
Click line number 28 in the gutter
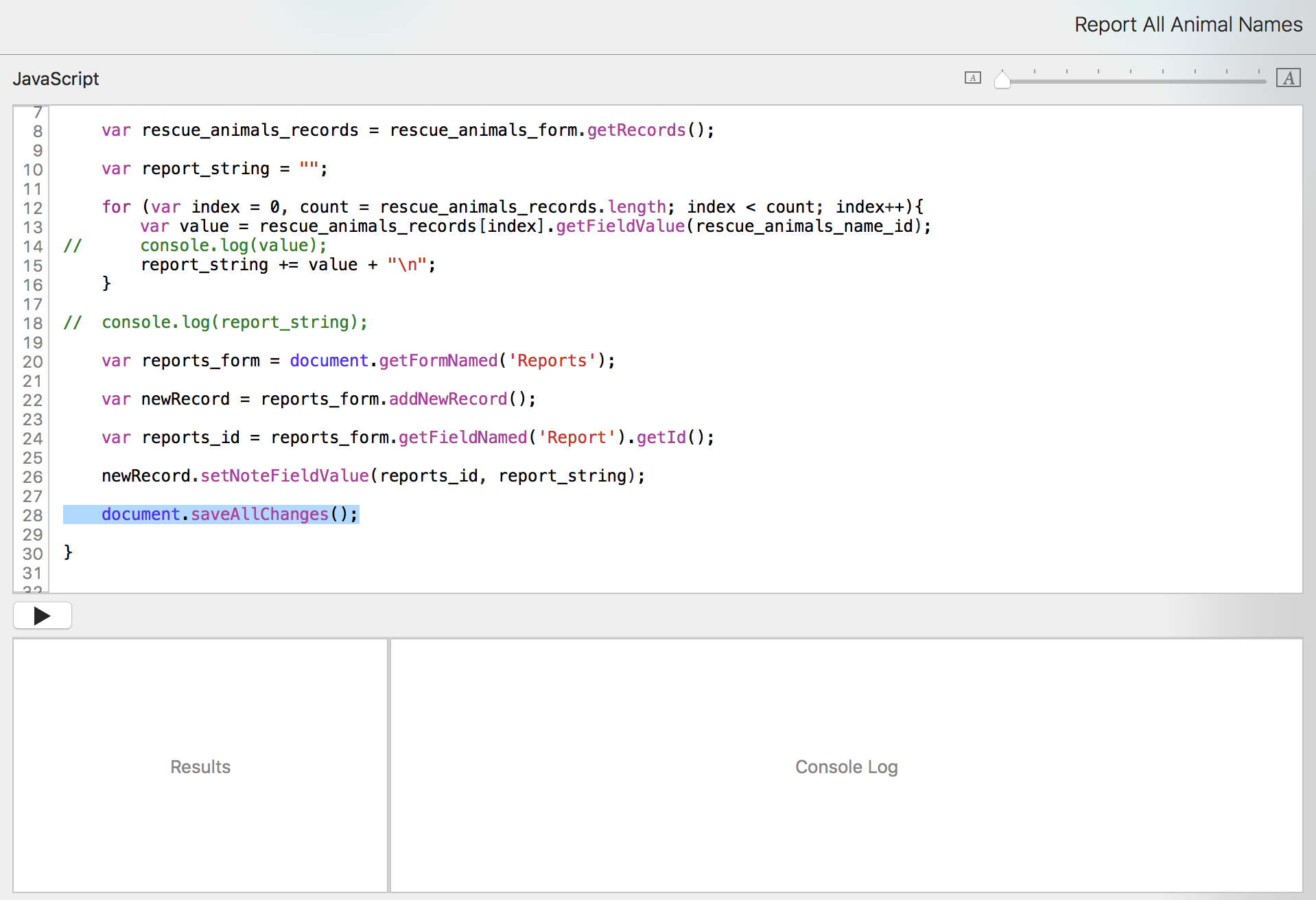pos(32,515)
